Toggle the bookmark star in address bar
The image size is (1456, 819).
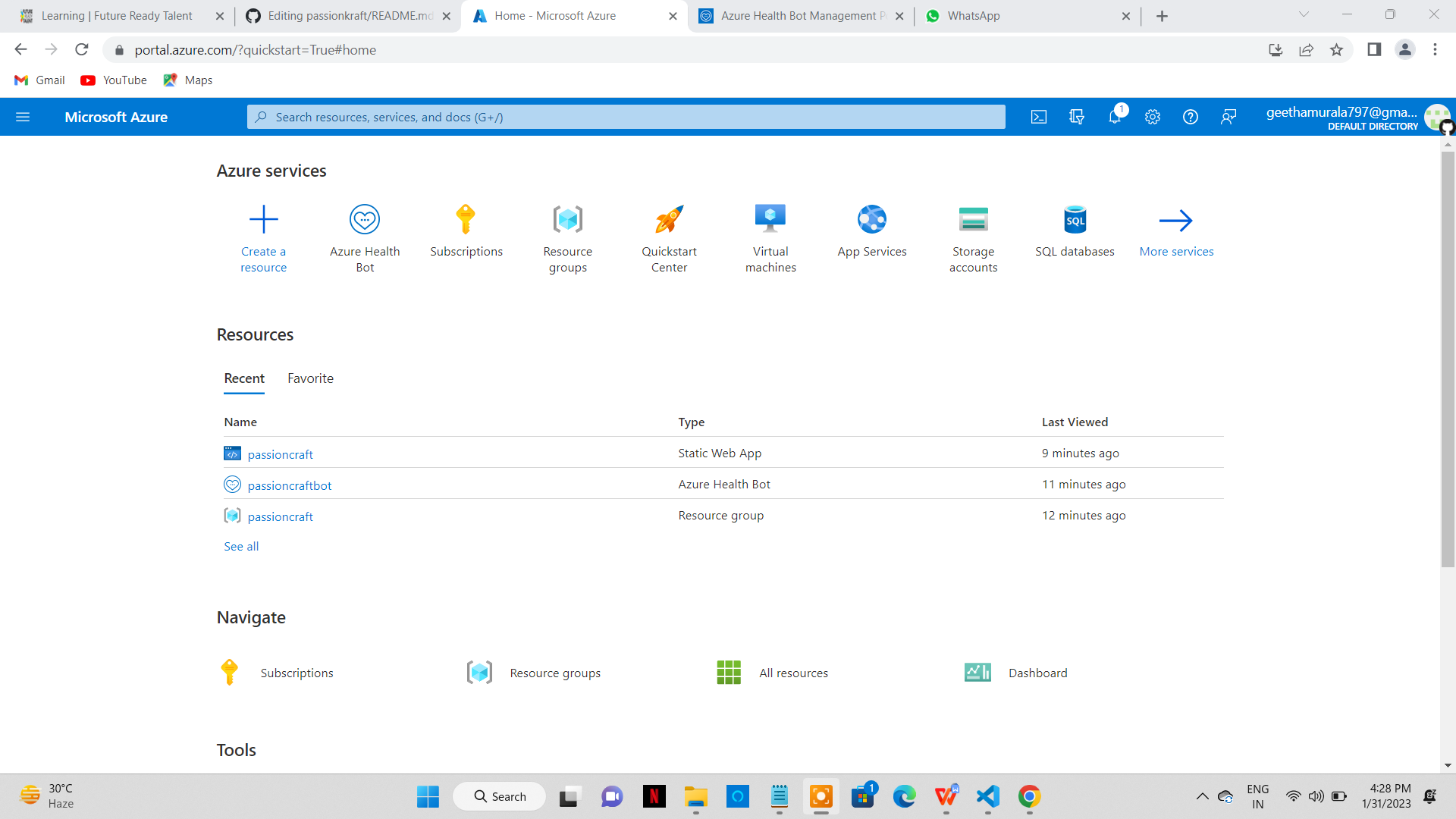[1337, 49]
